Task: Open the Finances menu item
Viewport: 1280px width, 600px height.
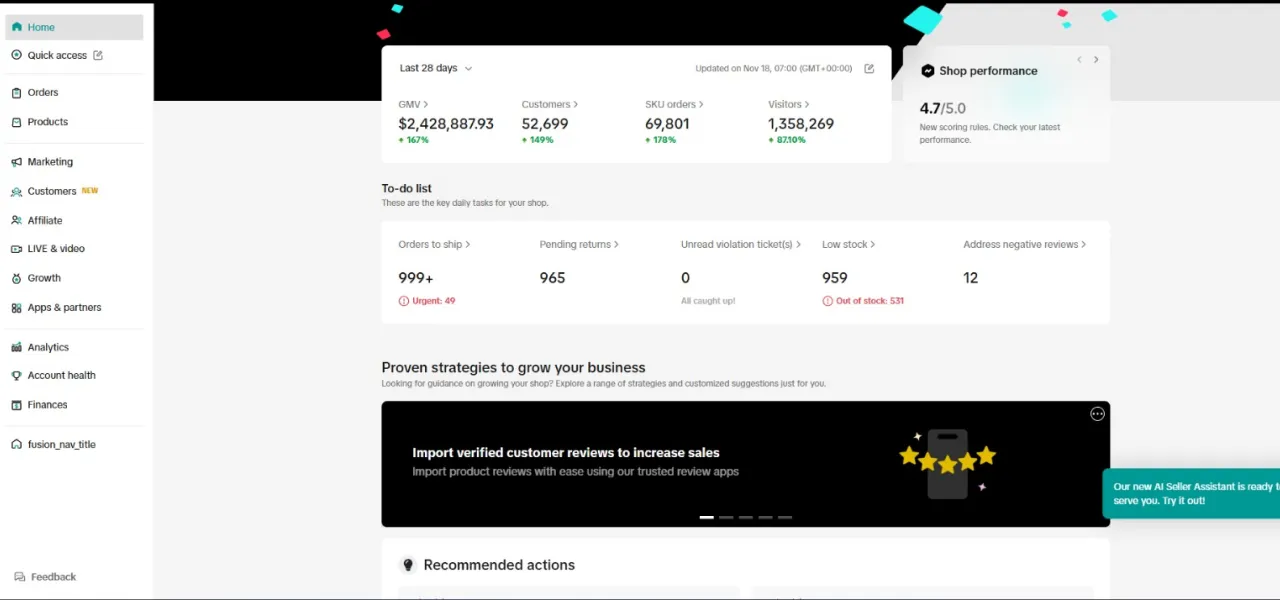Action: [47, 405]
